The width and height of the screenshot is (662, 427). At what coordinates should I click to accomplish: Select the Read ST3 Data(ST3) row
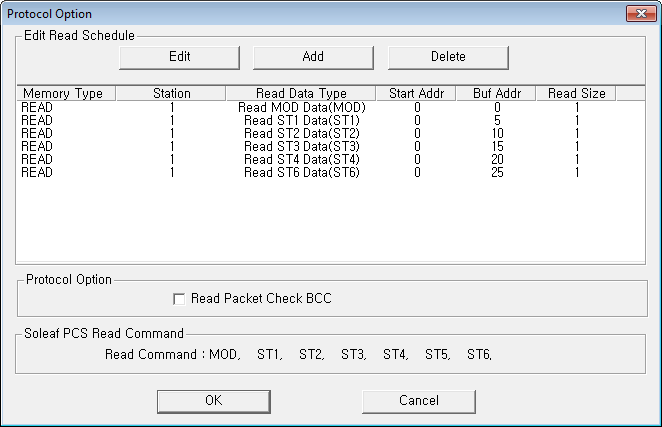coord(331,147)
